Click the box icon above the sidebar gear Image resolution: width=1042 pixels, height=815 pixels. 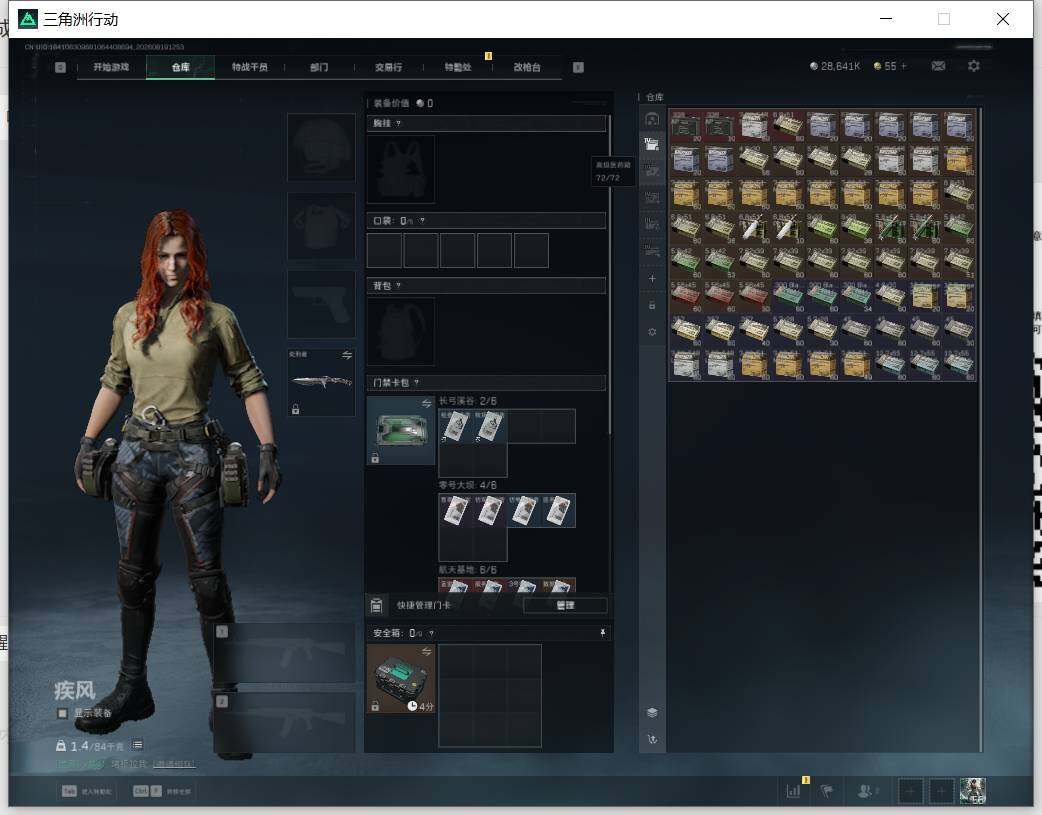[652, 305]
